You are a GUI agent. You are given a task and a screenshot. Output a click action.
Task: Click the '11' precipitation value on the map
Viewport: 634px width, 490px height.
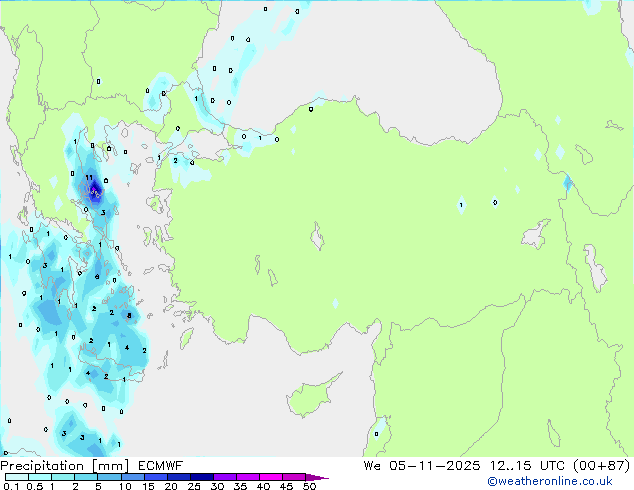89,177
